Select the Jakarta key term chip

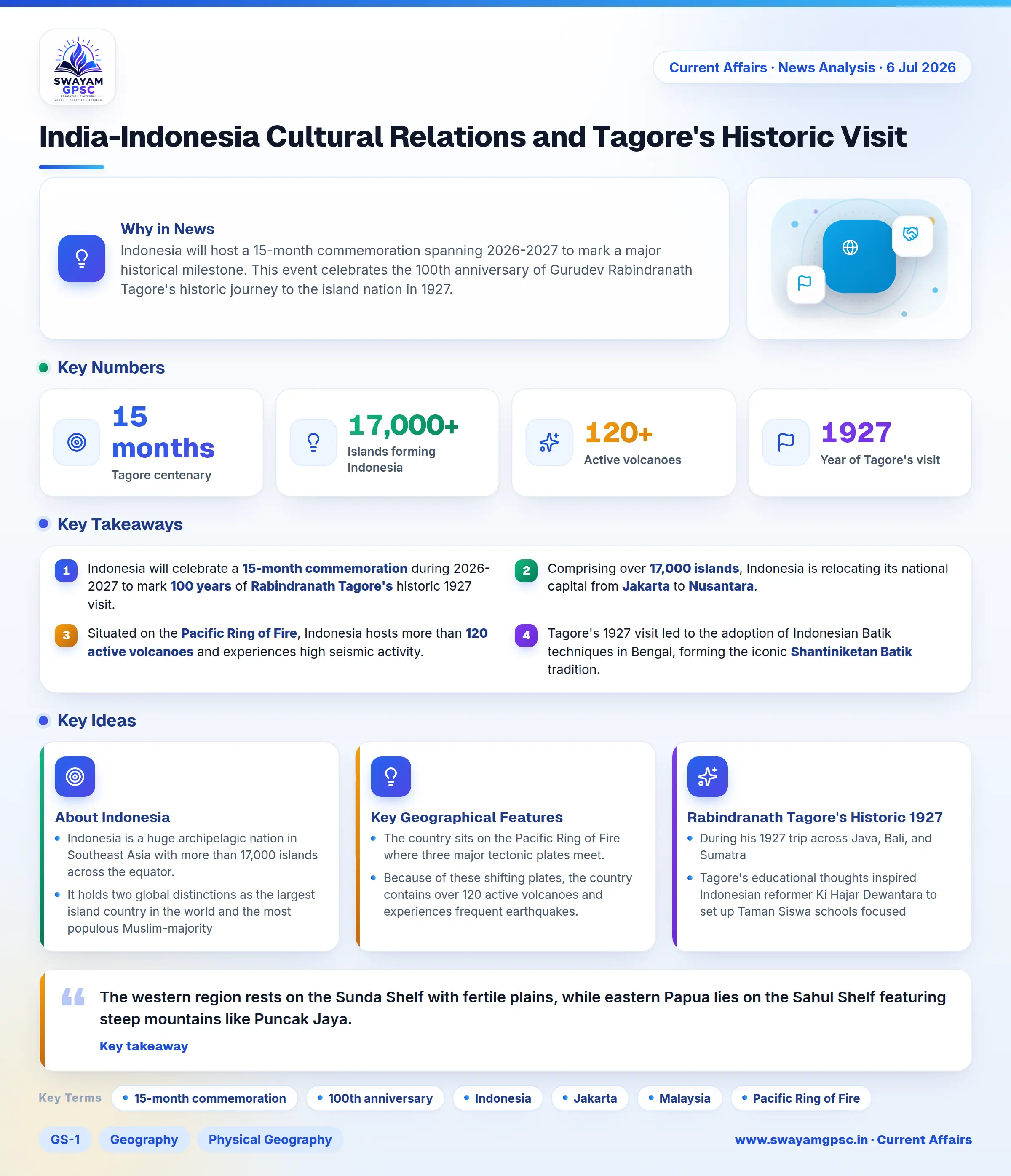[590, 1098]
